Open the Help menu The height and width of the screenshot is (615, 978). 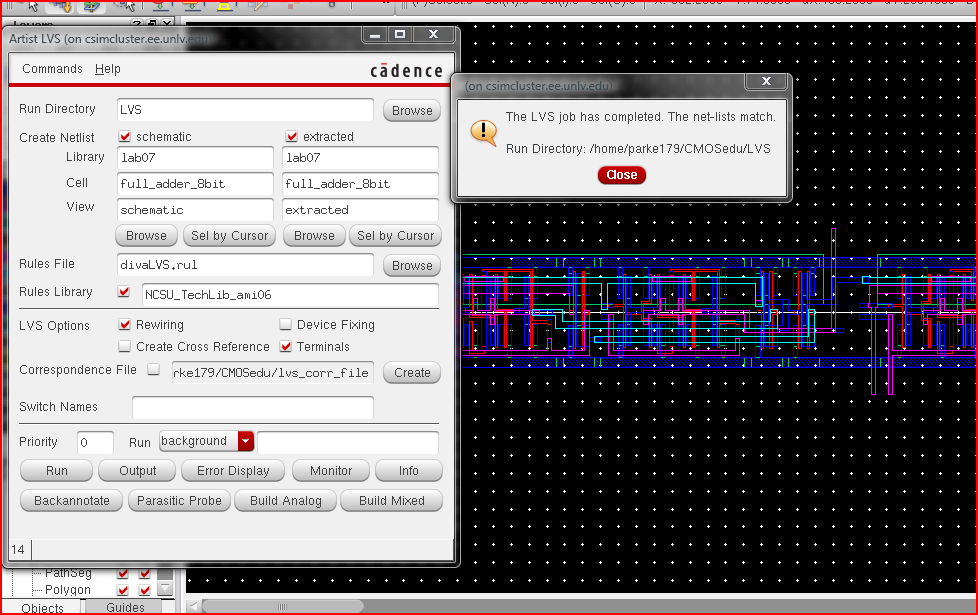[x=108, y=69]
